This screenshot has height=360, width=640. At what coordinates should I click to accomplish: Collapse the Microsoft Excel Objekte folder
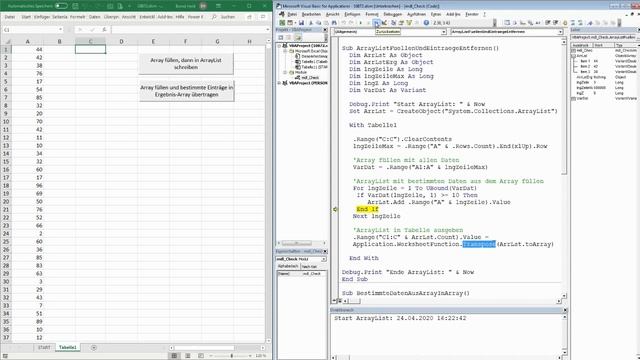(286, 51)
